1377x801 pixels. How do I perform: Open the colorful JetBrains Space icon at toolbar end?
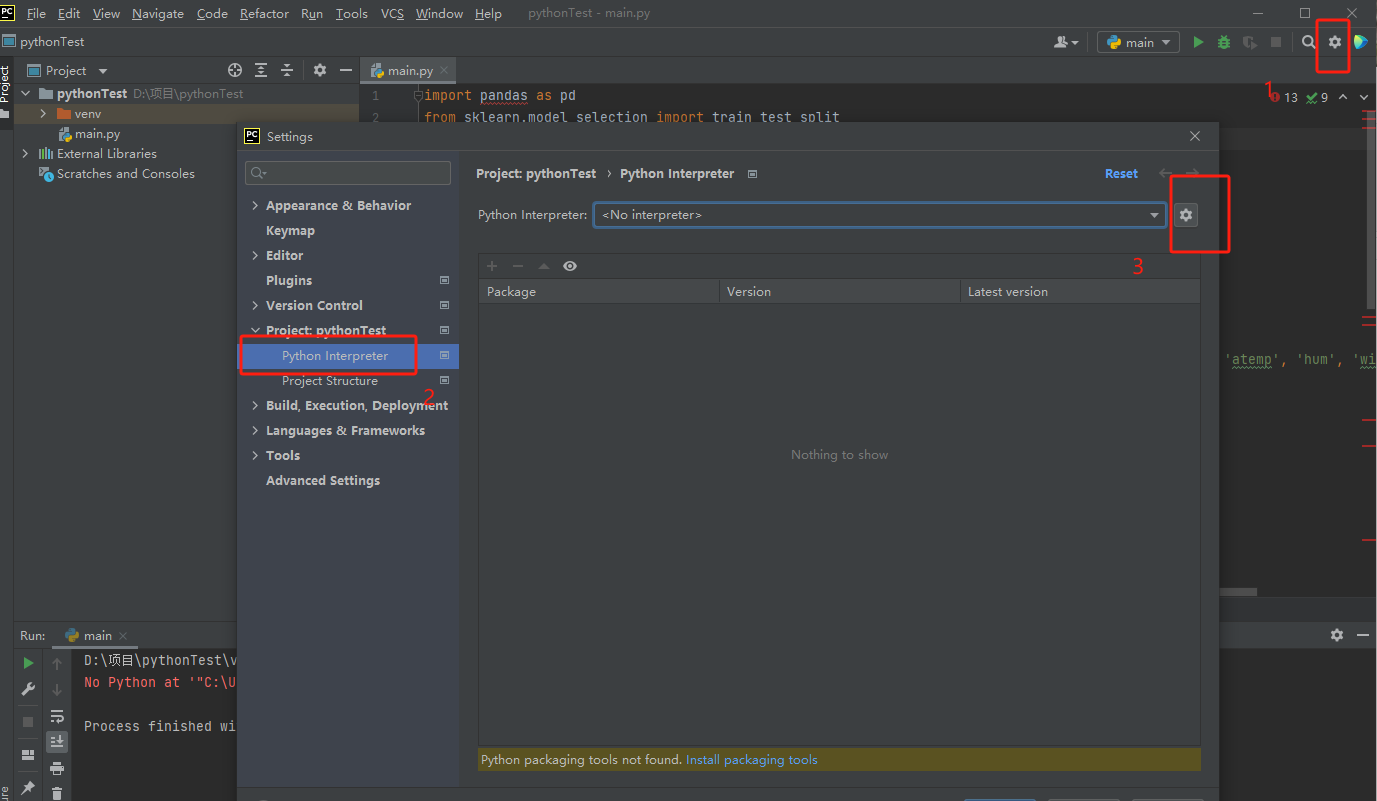[1361, 42]
